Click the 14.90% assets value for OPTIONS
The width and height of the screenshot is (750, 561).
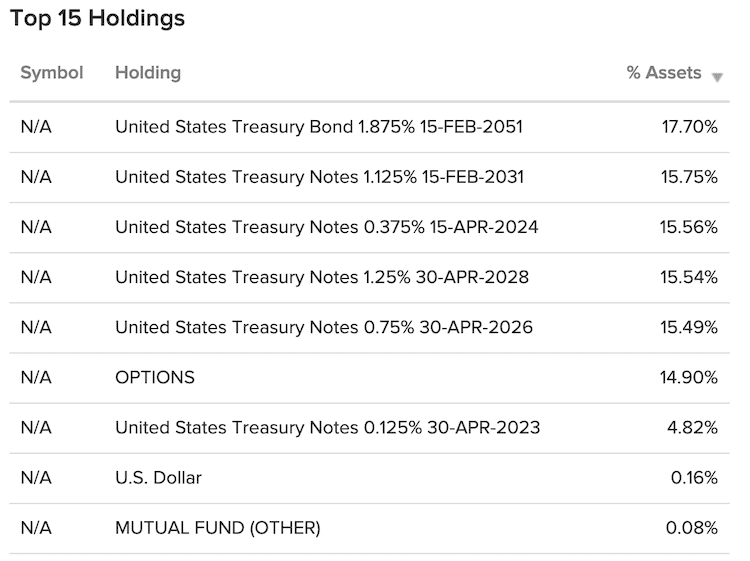(x=689, y=378)
